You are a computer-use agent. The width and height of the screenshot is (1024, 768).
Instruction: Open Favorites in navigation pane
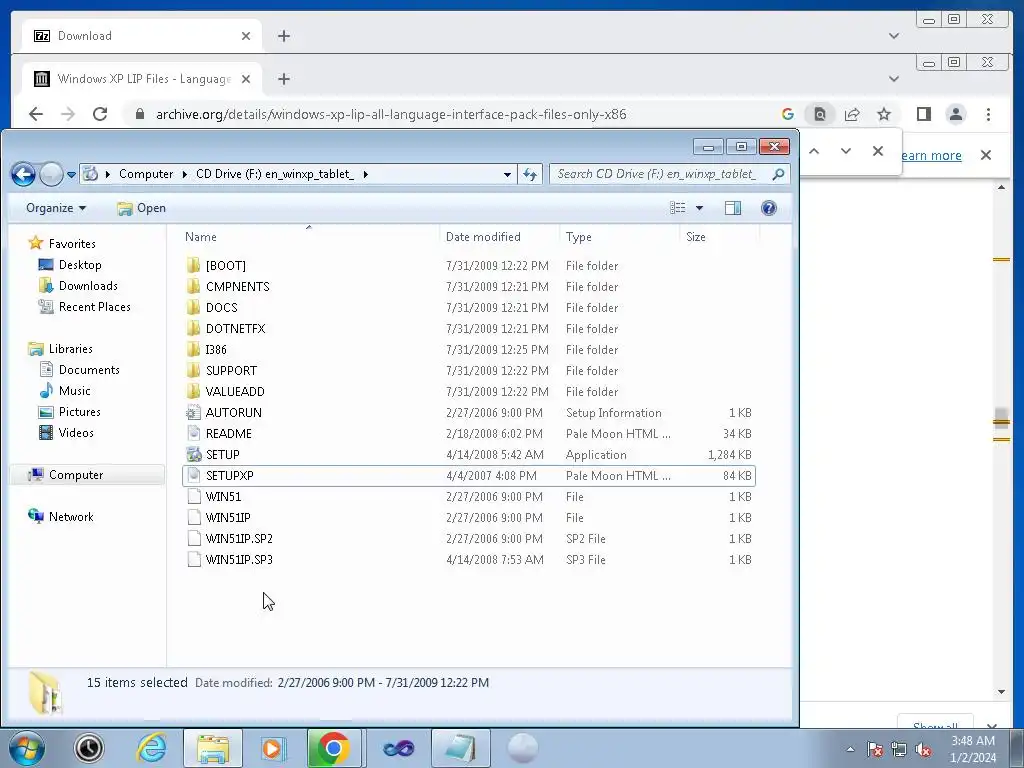63,244
